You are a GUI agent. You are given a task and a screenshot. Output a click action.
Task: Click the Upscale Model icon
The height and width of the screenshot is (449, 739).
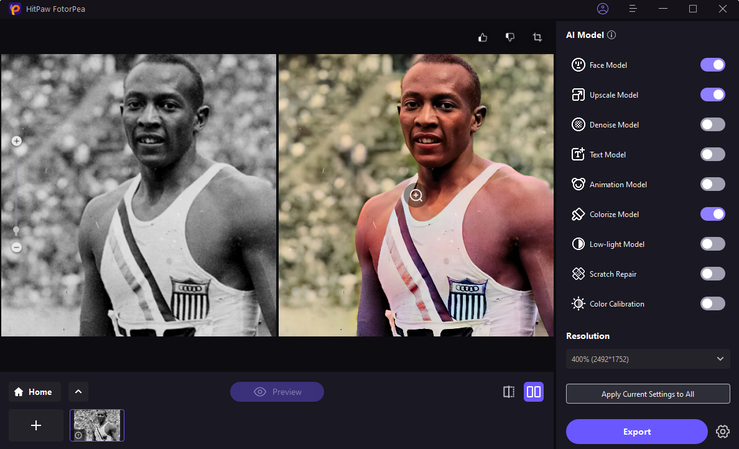click(578, 95)
